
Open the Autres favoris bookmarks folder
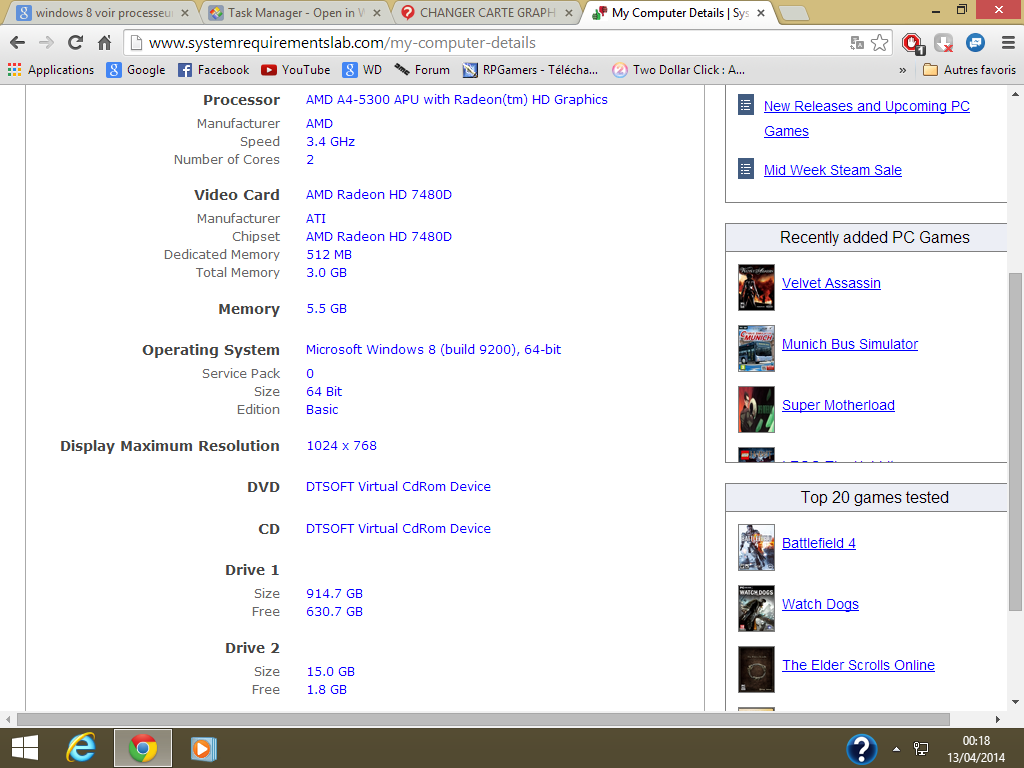970,70
